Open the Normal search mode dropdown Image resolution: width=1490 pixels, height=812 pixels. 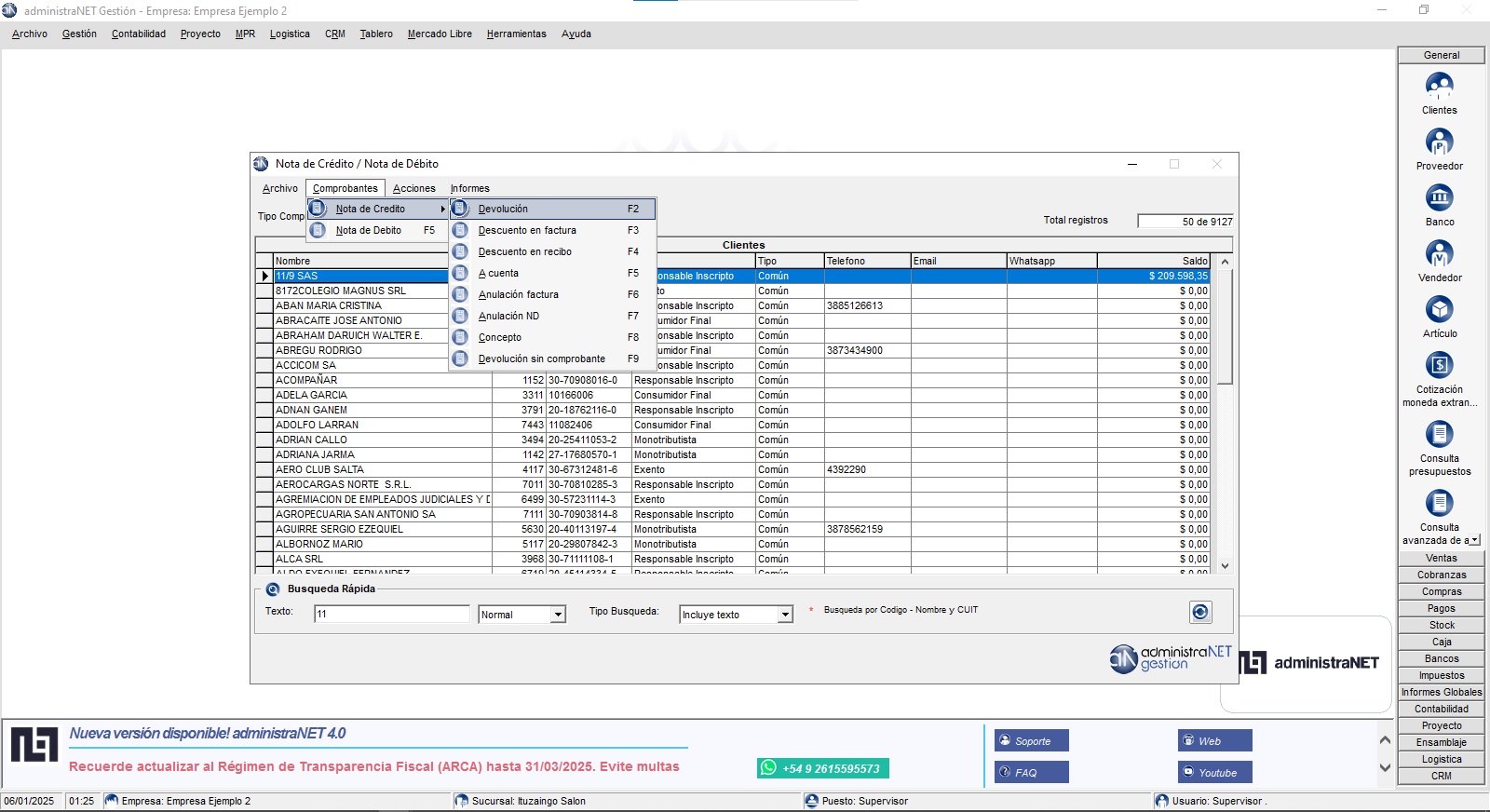(558, 615)
